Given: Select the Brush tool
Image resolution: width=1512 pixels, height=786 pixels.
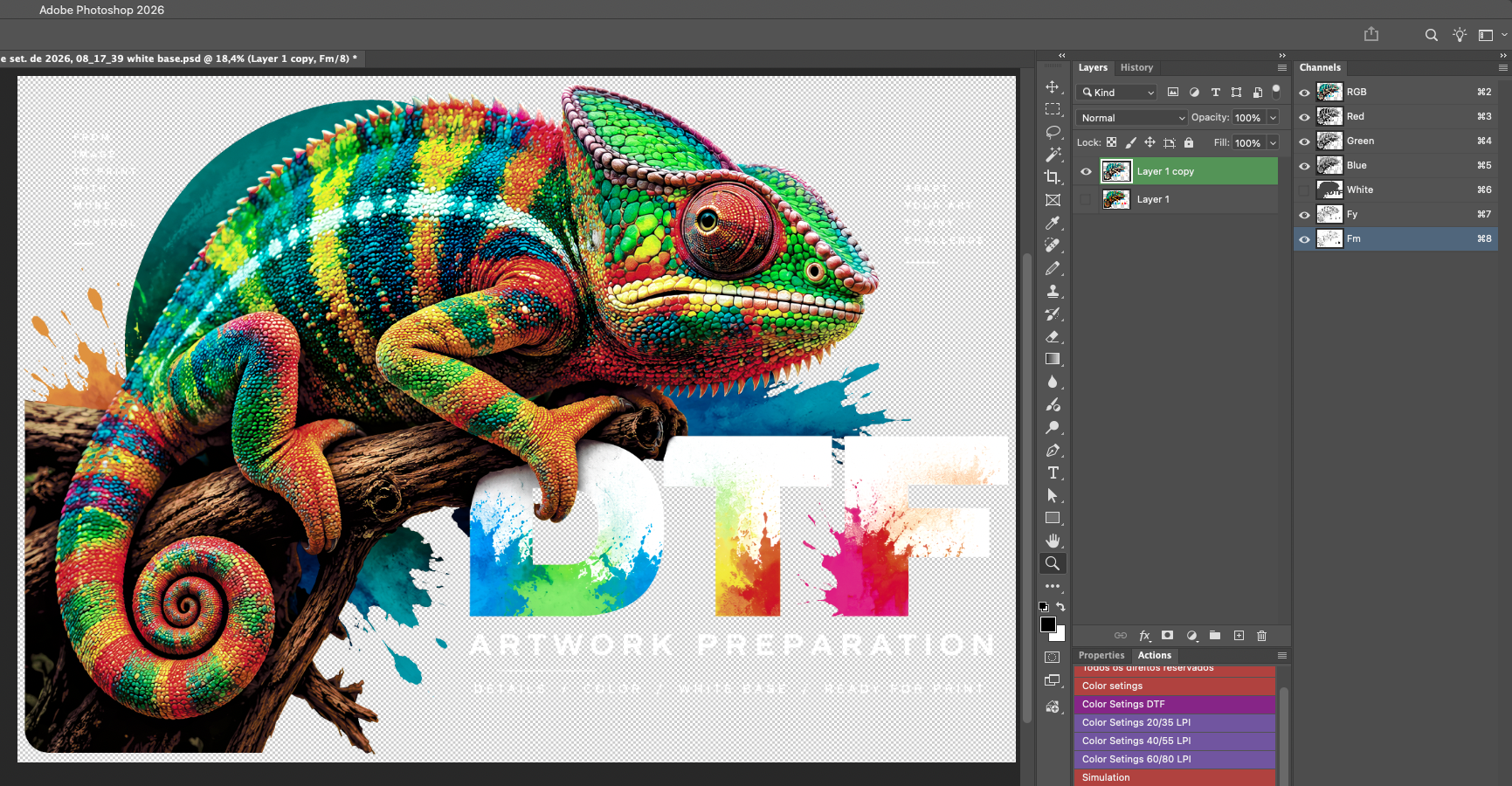Looking at the screenshot, I should [1053, 268].
